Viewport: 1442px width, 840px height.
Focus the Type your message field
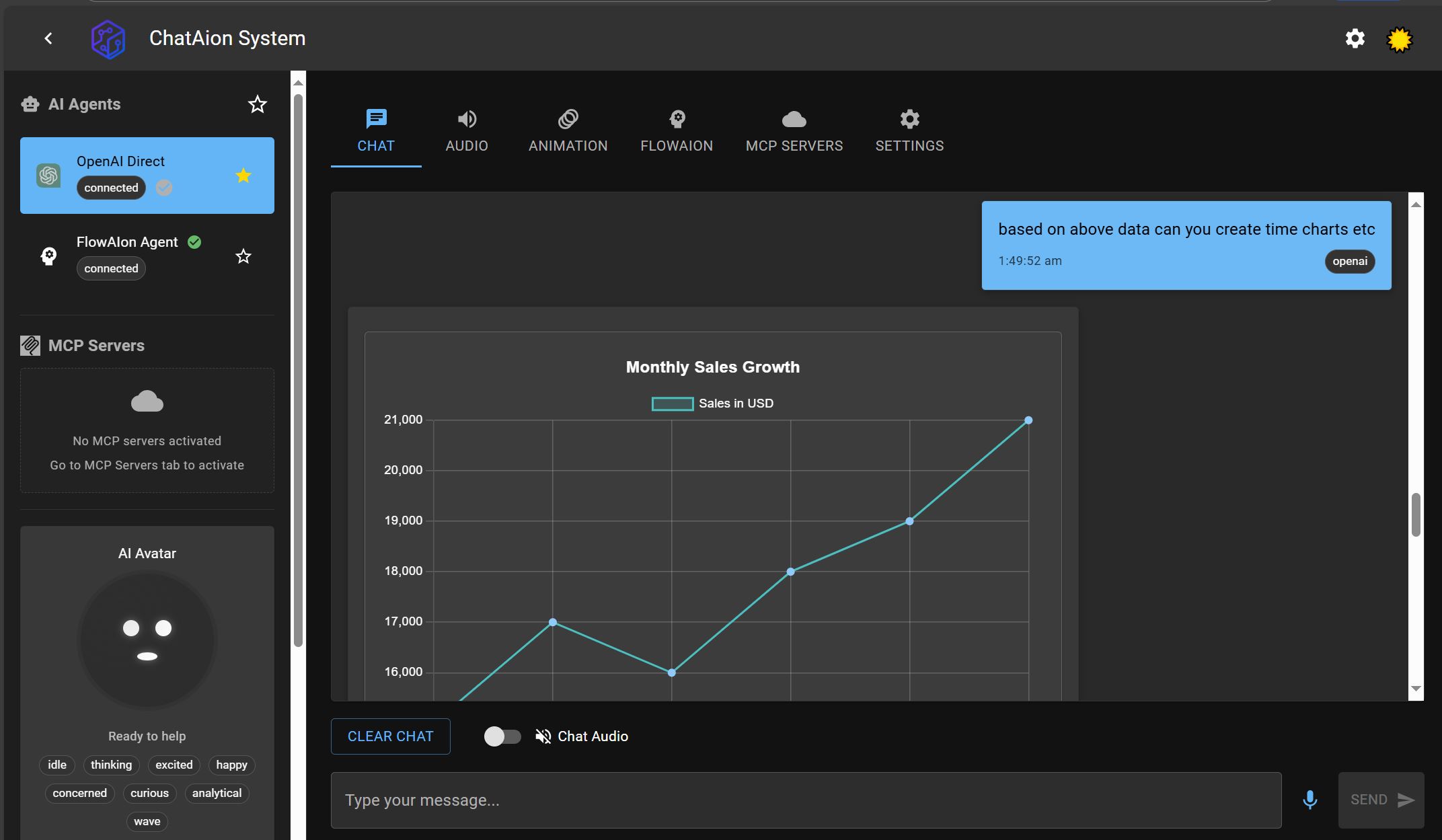(805, 800)
